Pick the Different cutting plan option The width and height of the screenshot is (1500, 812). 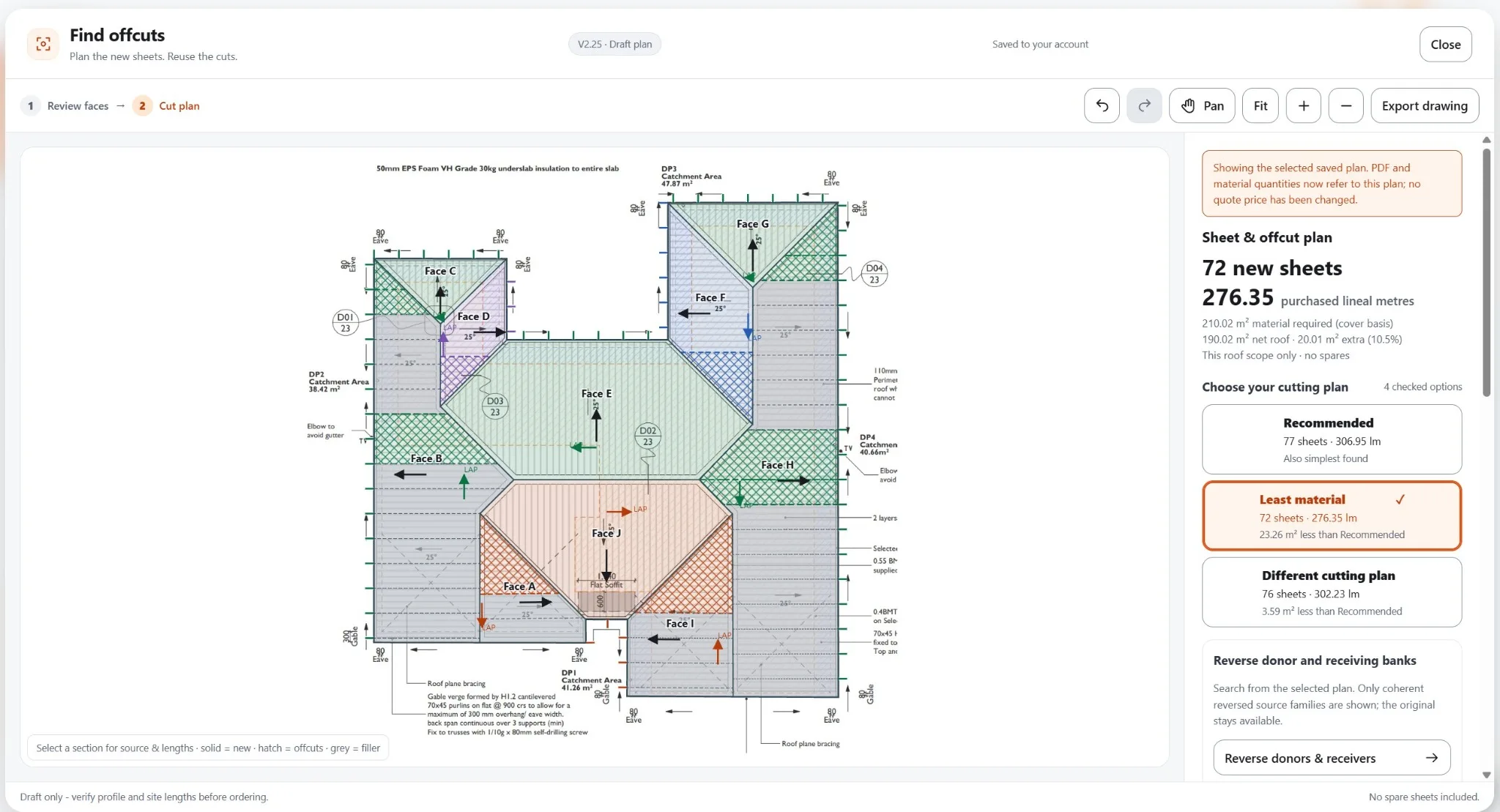point(1331,592)
